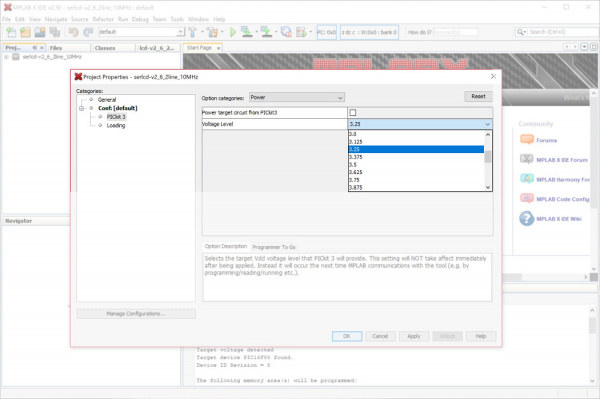
Task: Click the New Project toolbar icon
Action: (x=25, y=32)
